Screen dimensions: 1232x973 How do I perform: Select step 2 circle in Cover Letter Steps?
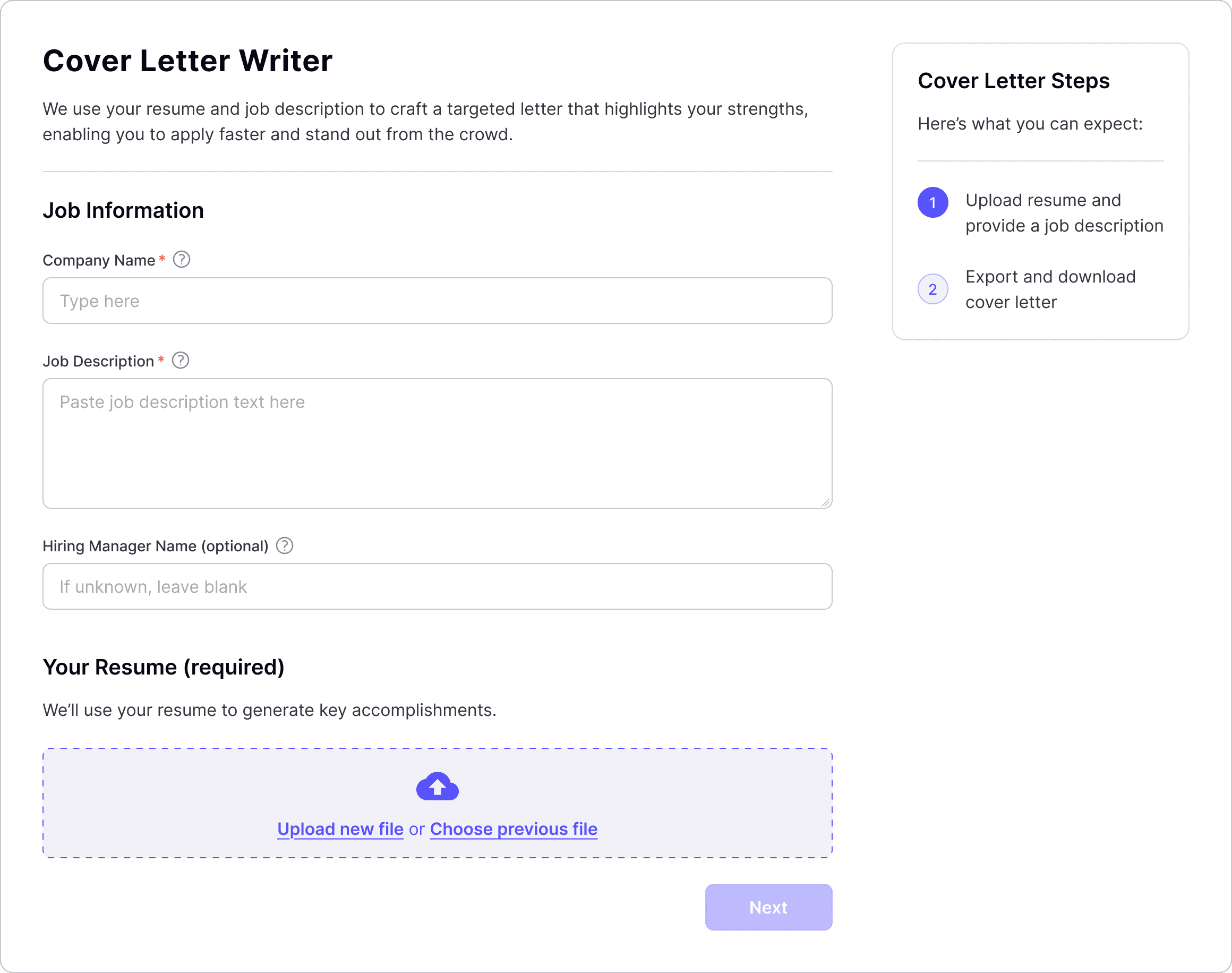(x=932, y=289)
